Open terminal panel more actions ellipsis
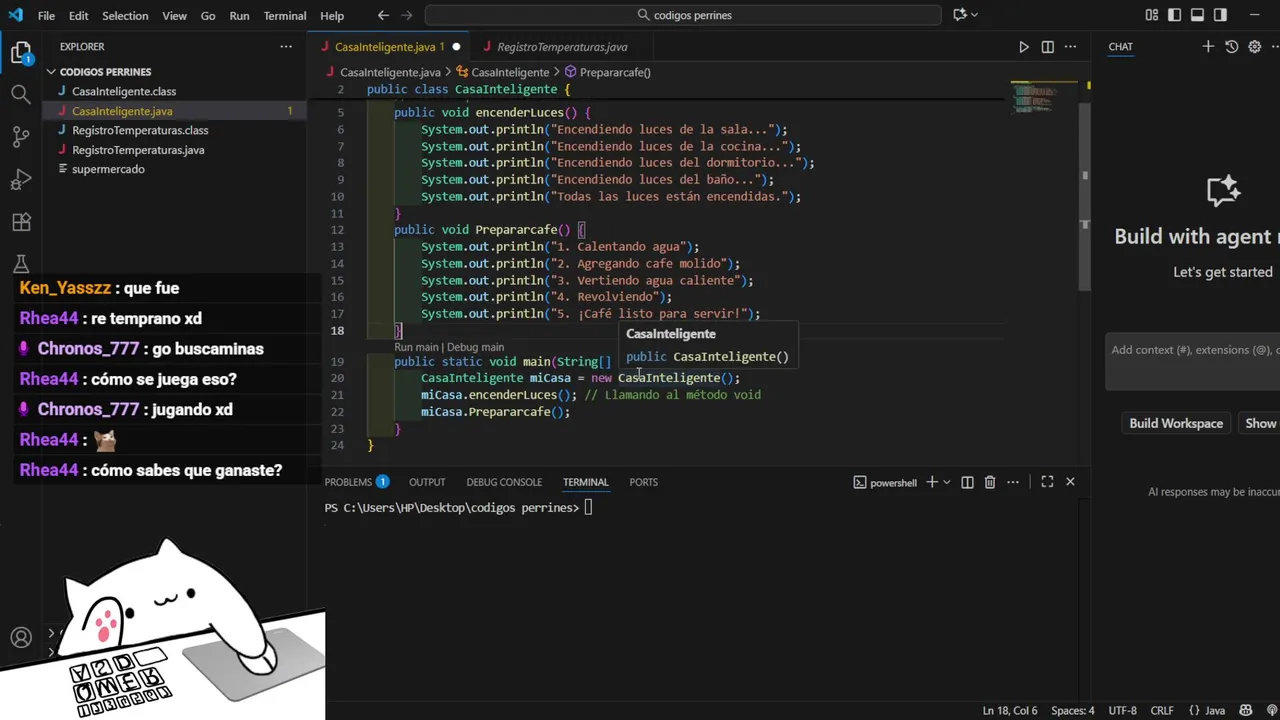This screenshot has width=1280, height=720. tap(1014, 482)
